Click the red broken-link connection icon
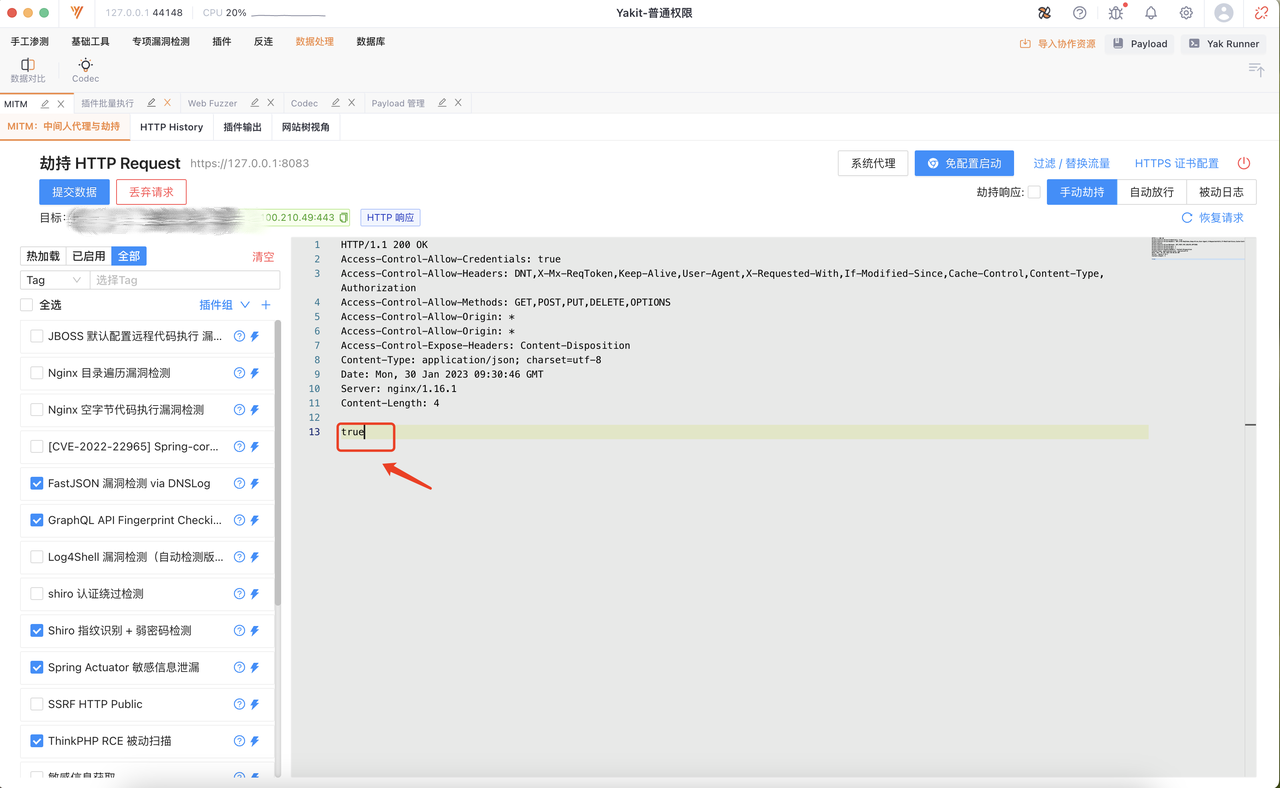 tap(1262, 13)
